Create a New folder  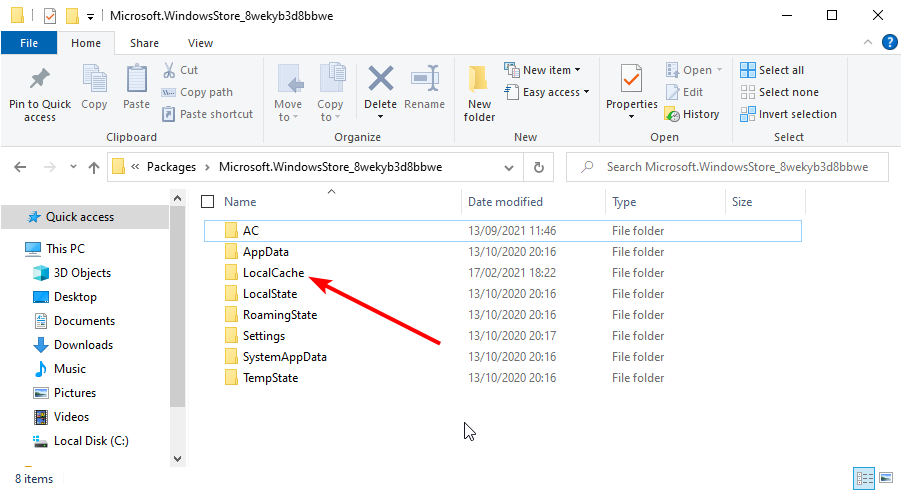pyautogui.click(x=479, y=93)
